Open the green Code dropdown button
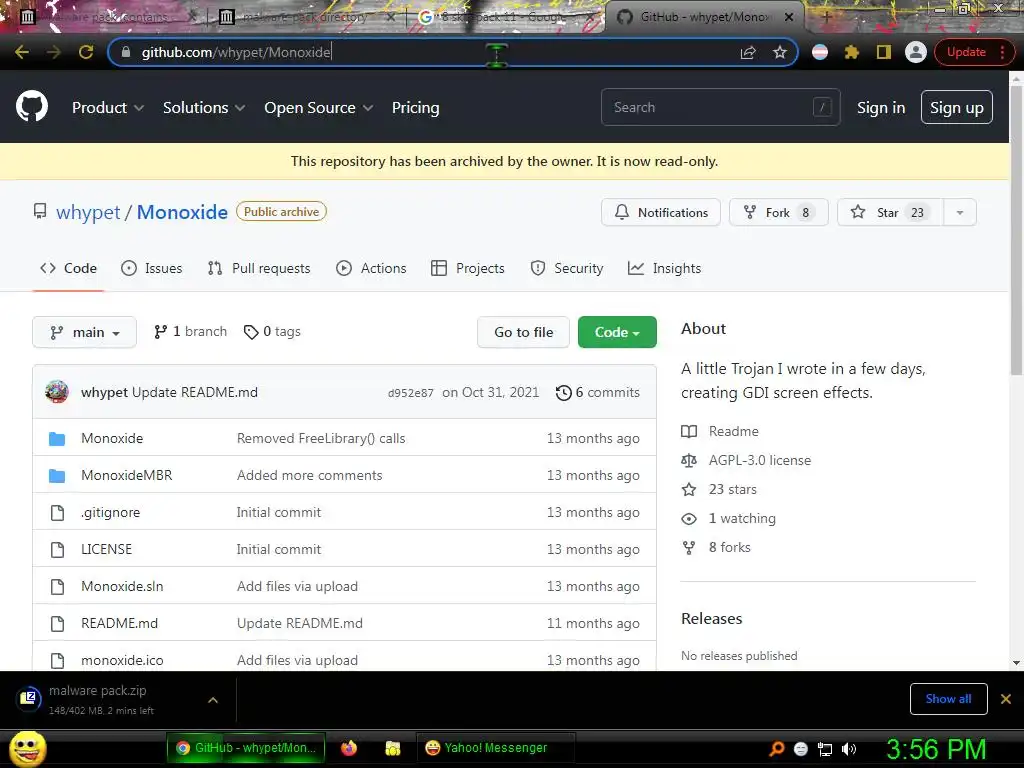1024x768 pixels. [x=617, y=332]
